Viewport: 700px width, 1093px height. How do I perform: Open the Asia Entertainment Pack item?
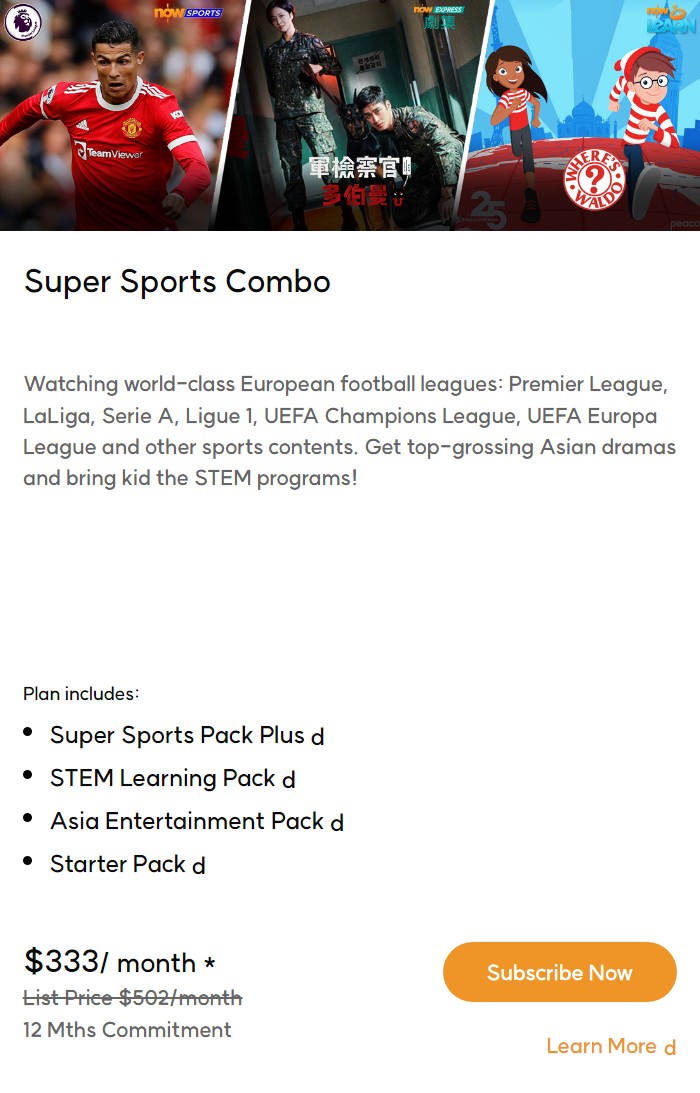(187, 821)
